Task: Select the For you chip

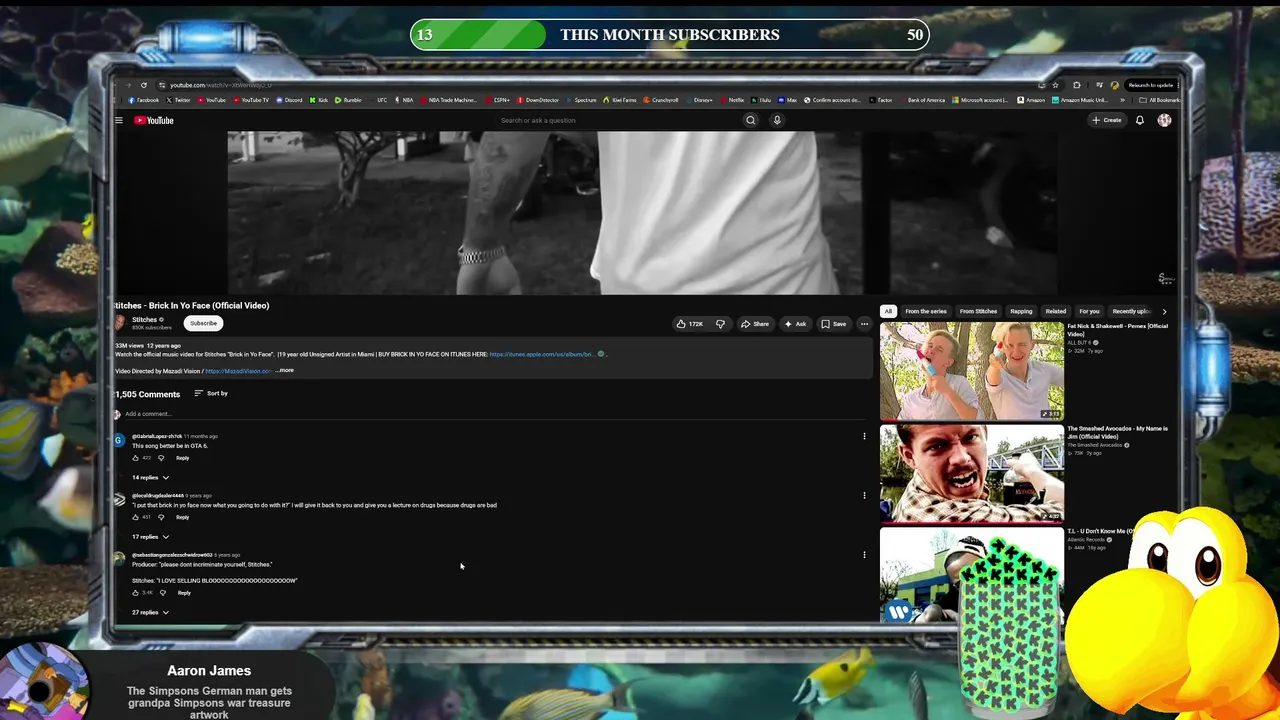Action: (1090, 311)
